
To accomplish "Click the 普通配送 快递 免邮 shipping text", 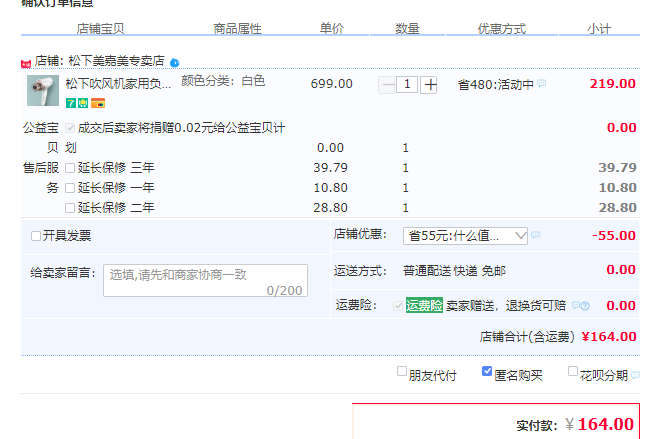I will 454,271.
